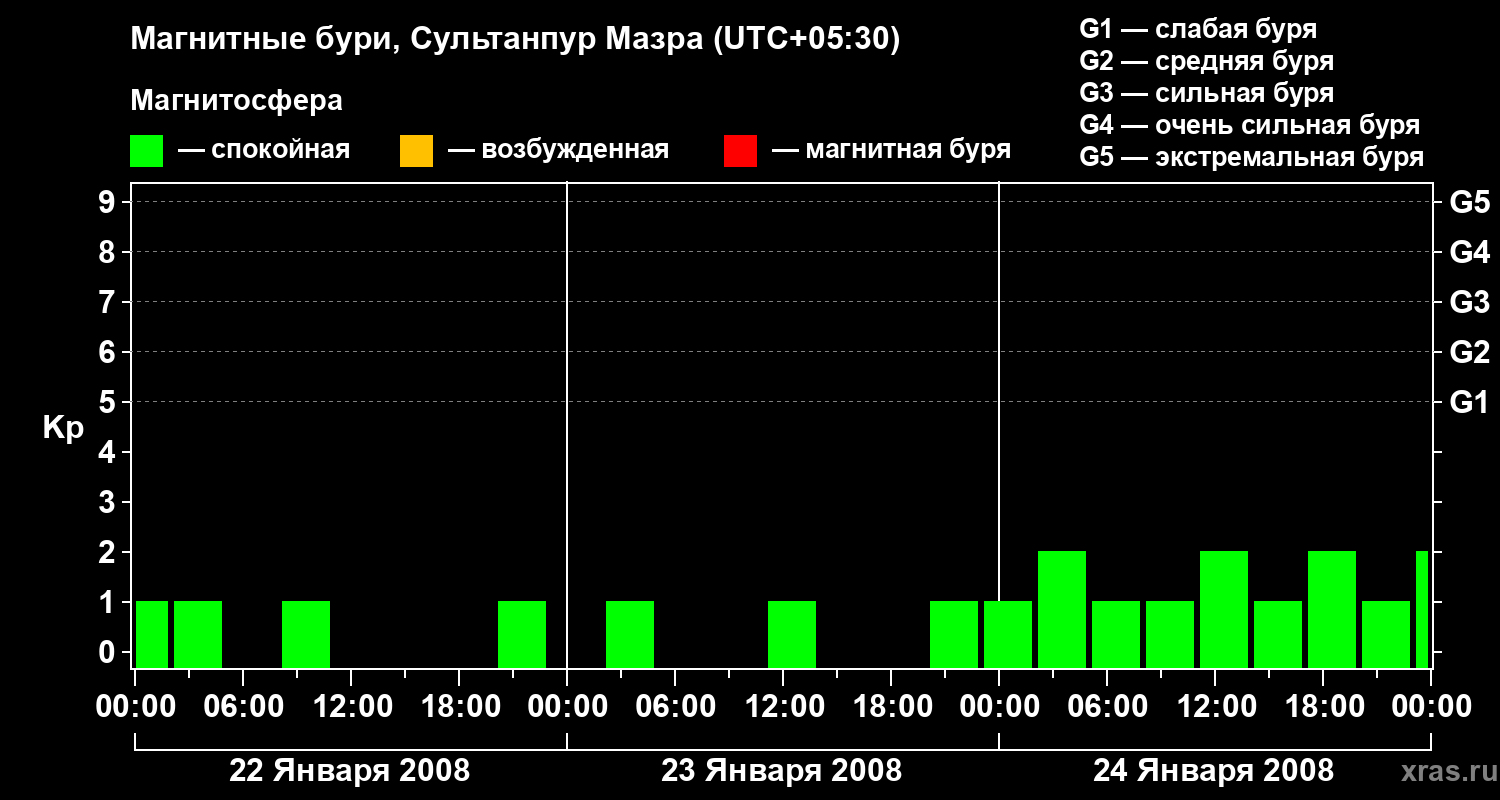Click the Kp 2 bar at 12:00 on 24 Января

pos(1224,609)
